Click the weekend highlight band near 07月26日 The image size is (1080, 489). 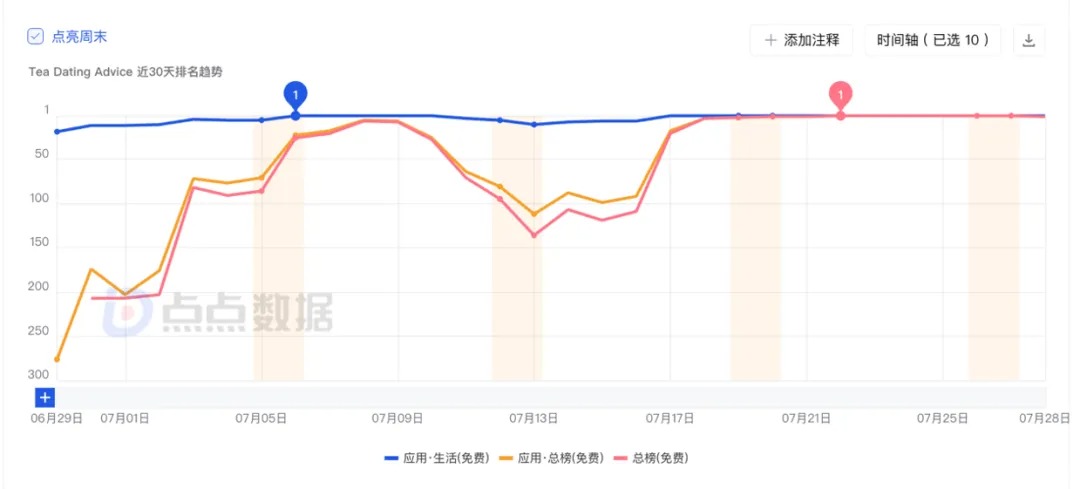(x=994, y=250)
